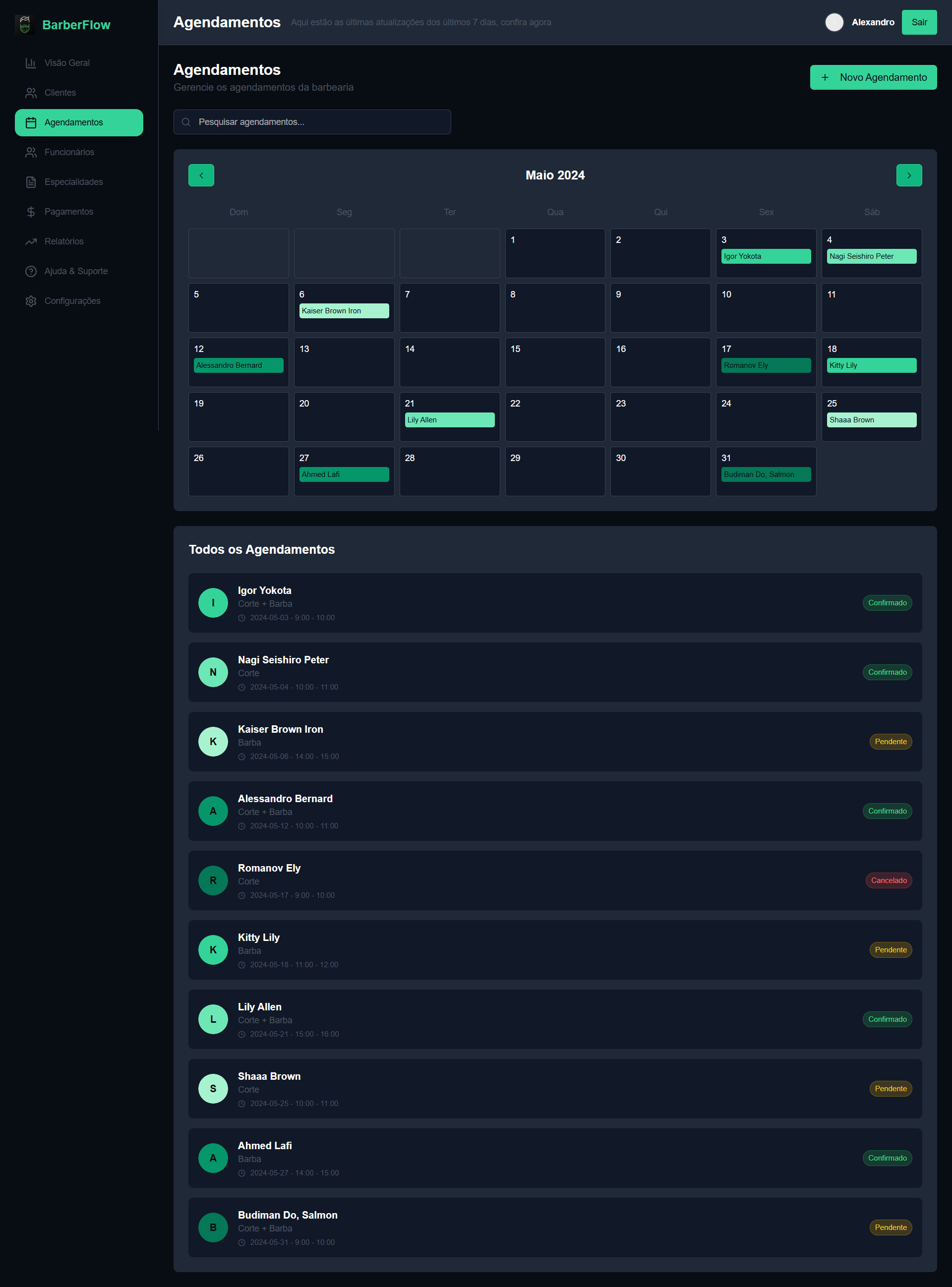The image size is (952, 1287).
Task: Click the Pagamentos dollar icon
Action: 31,211
